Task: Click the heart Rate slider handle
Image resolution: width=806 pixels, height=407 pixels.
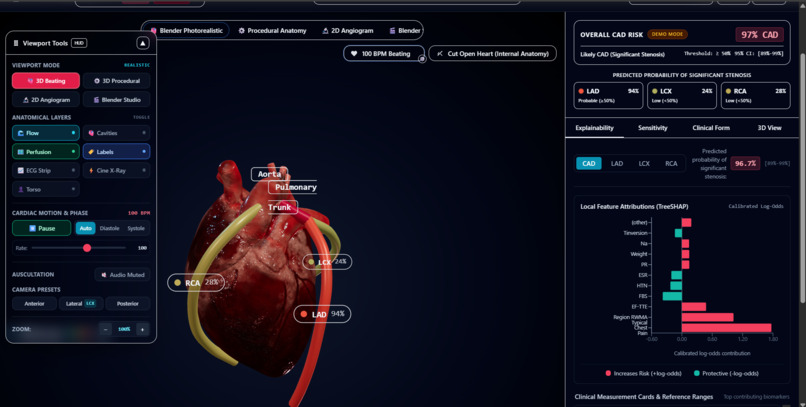Action: (x=87, y=248)
